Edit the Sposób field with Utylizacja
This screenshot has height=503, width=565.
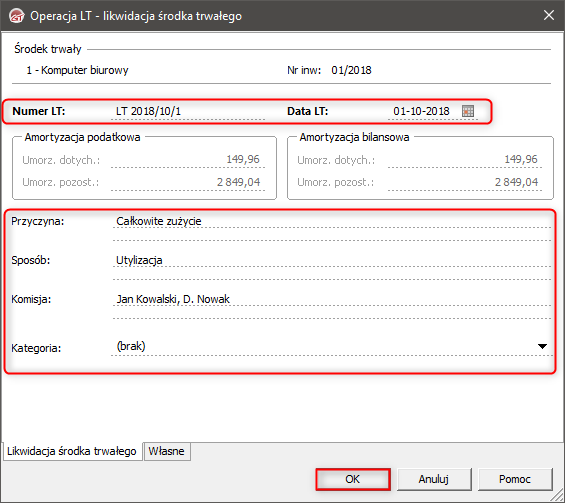click(x=332, y=260)
